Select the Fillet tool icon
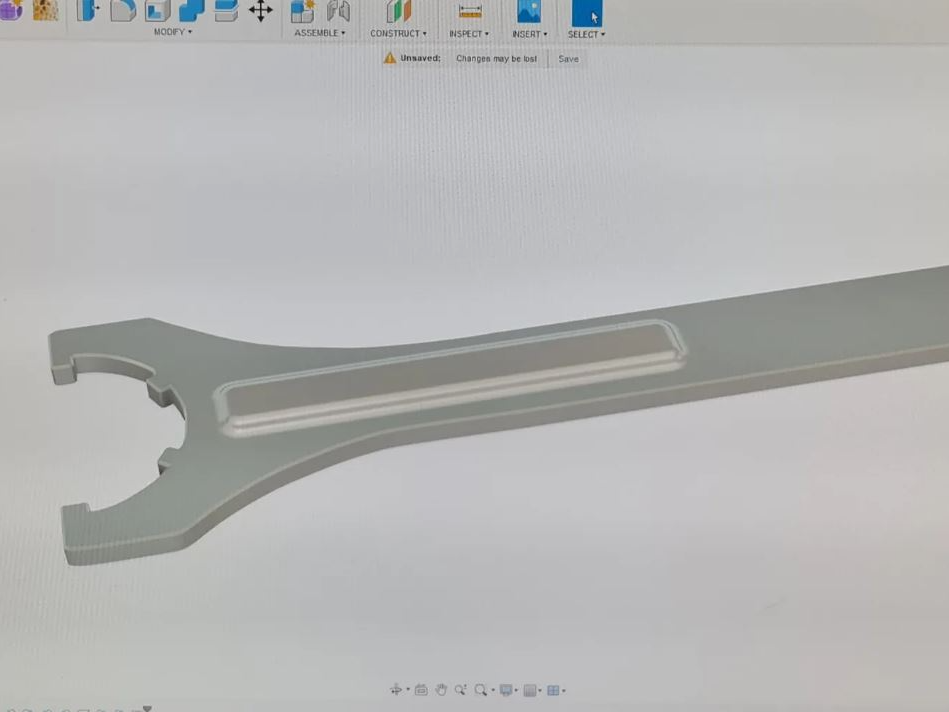Image resolution: width=949 pixels, height=712 pixels. [123, 10]
